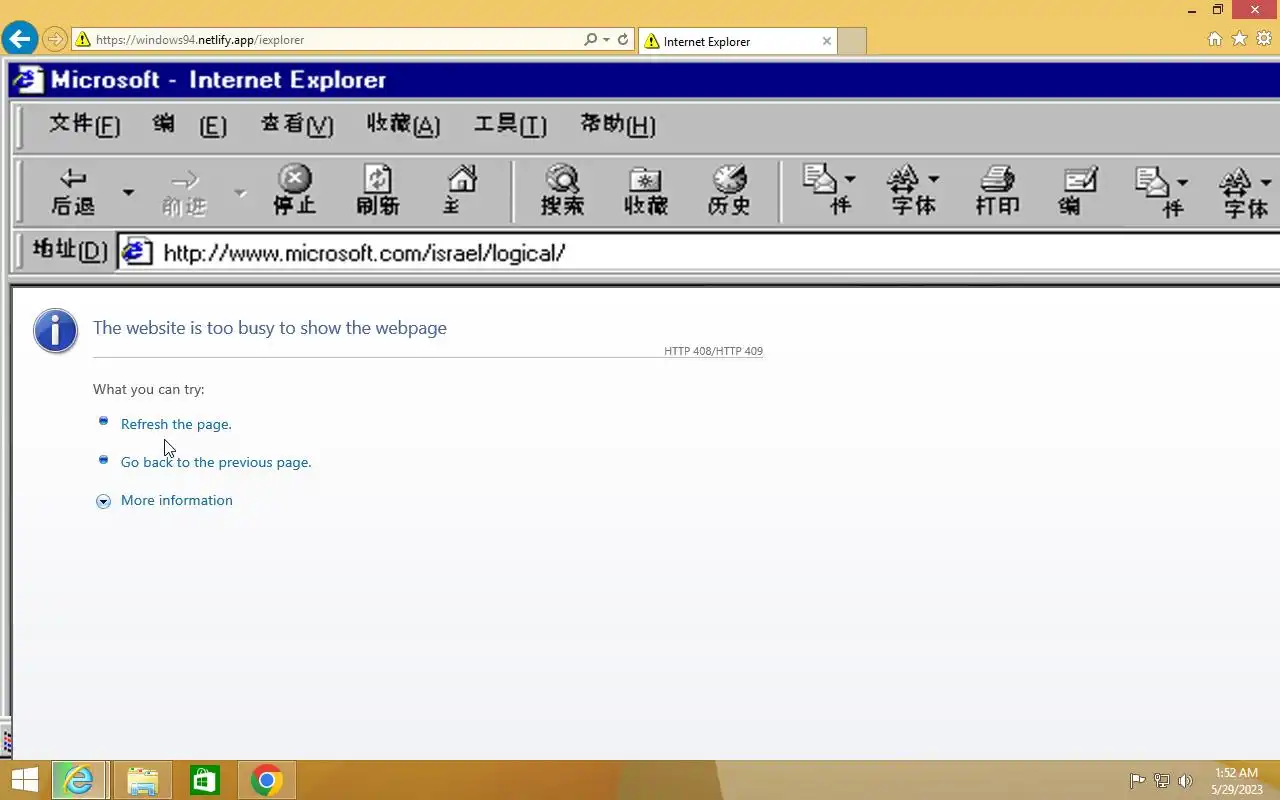Click the page icon beside the address URL
Screen dimensions: 1280x800
click(x=137, y=252)
